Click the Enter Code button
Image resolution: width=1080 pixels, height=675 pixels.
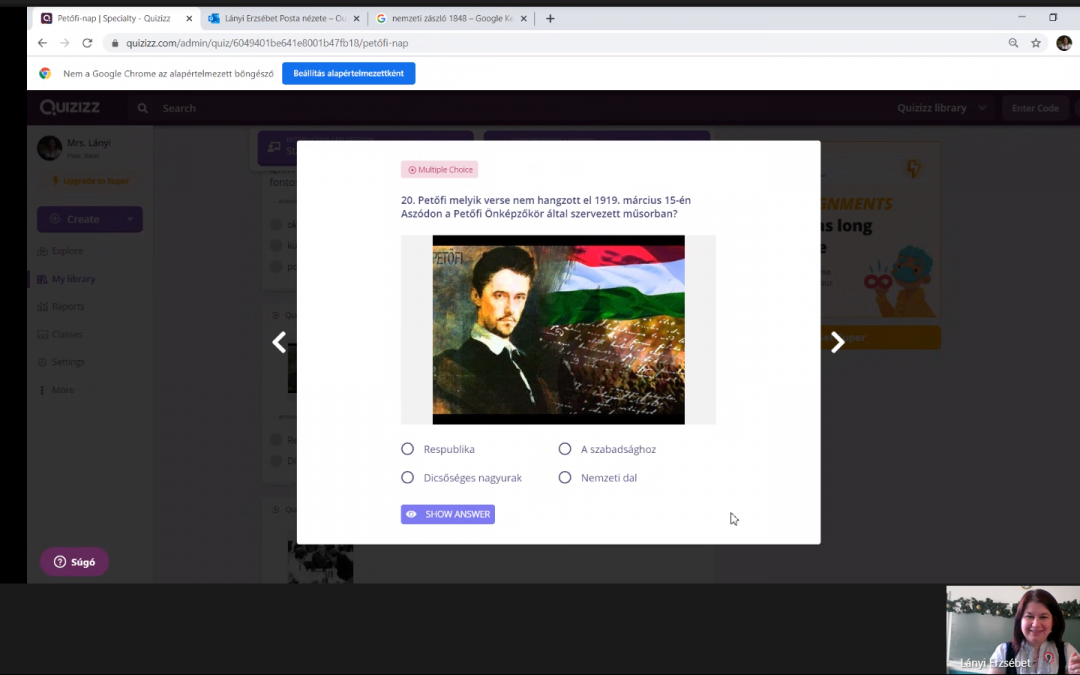point(1035,108)
